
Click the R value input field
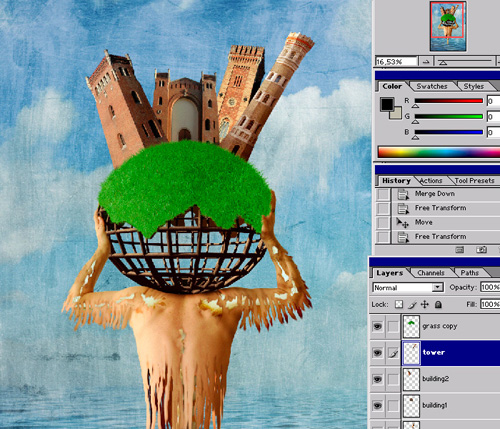coord(493,101)
